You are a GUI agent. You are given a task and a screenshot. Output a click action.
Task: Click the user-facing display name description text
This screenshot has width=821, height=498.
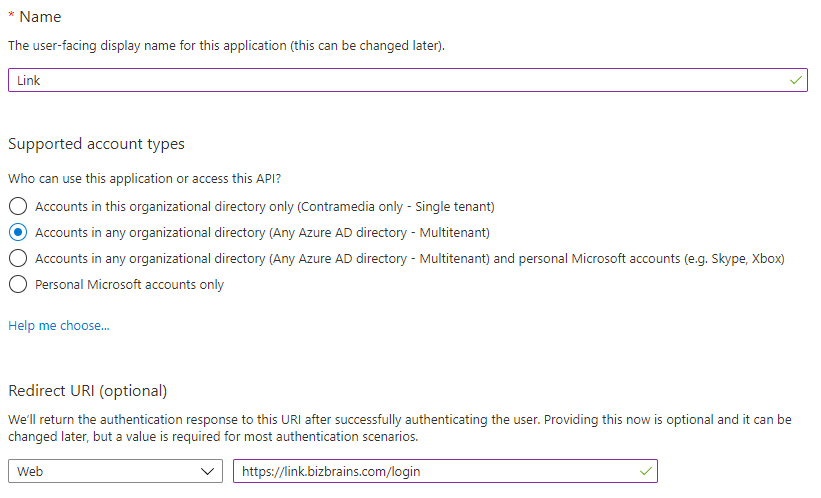pos(226,46)
